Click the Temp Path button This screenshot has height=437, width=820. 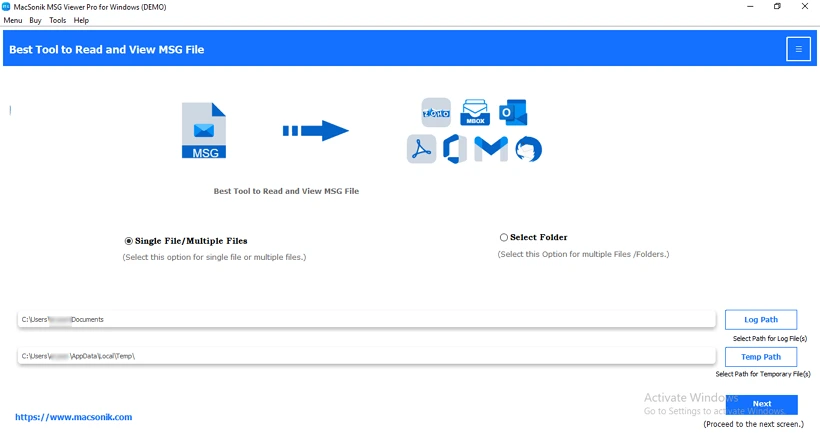761,356
